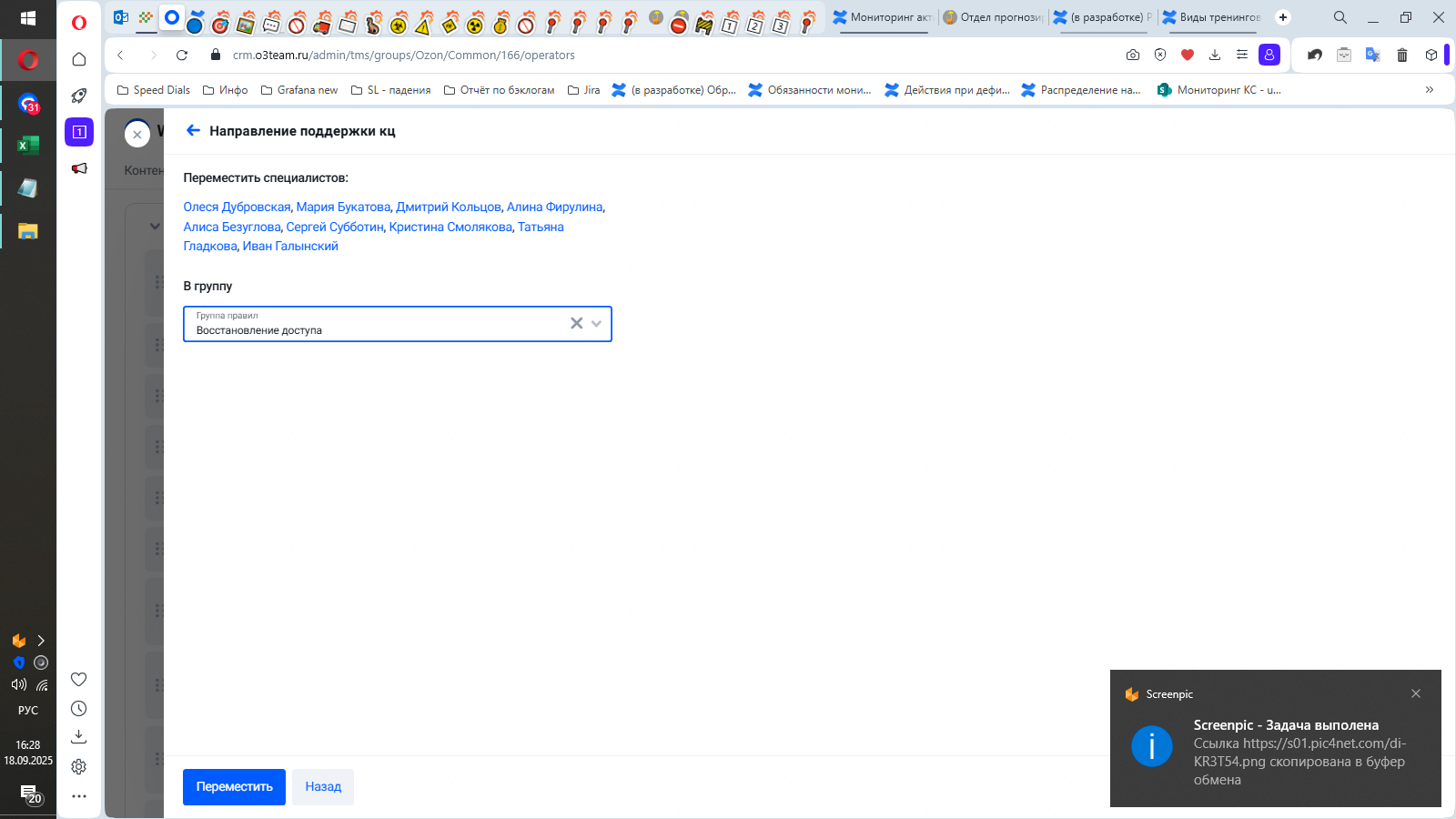1456x819 pixels.
Task: Focus the Группа правил combo box field
Action: pyautogui.click(x=398, y=324)
